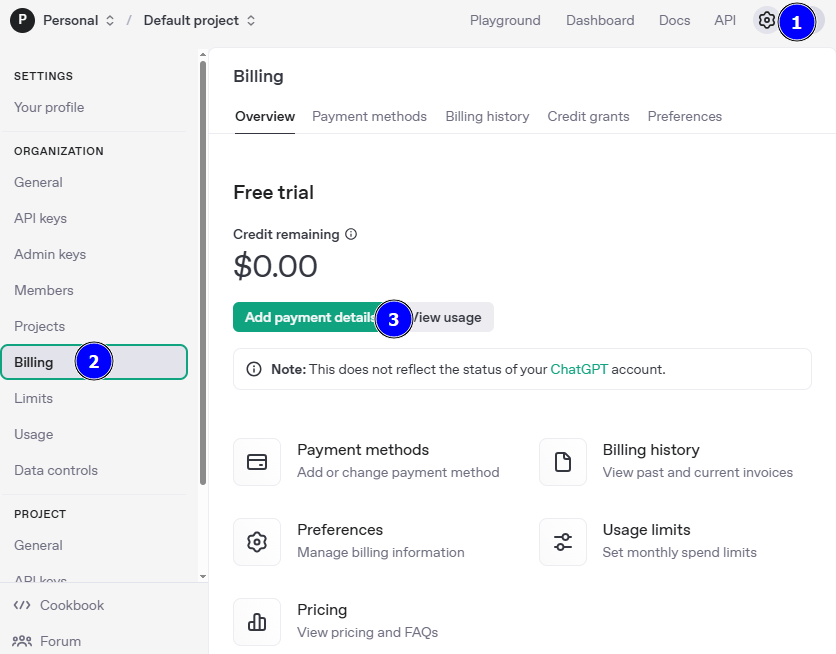Select Billing in the sidebar

click(x=94, y=362)
